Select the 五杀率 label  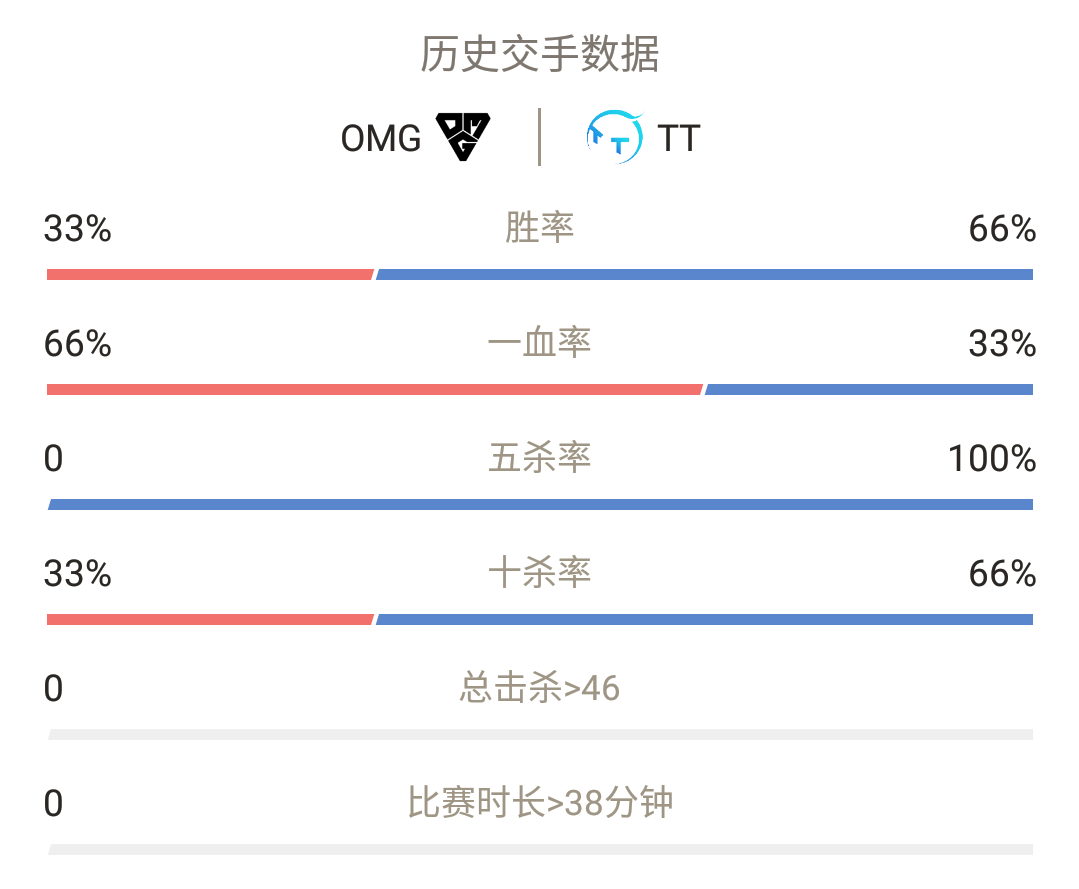point(540,458)
